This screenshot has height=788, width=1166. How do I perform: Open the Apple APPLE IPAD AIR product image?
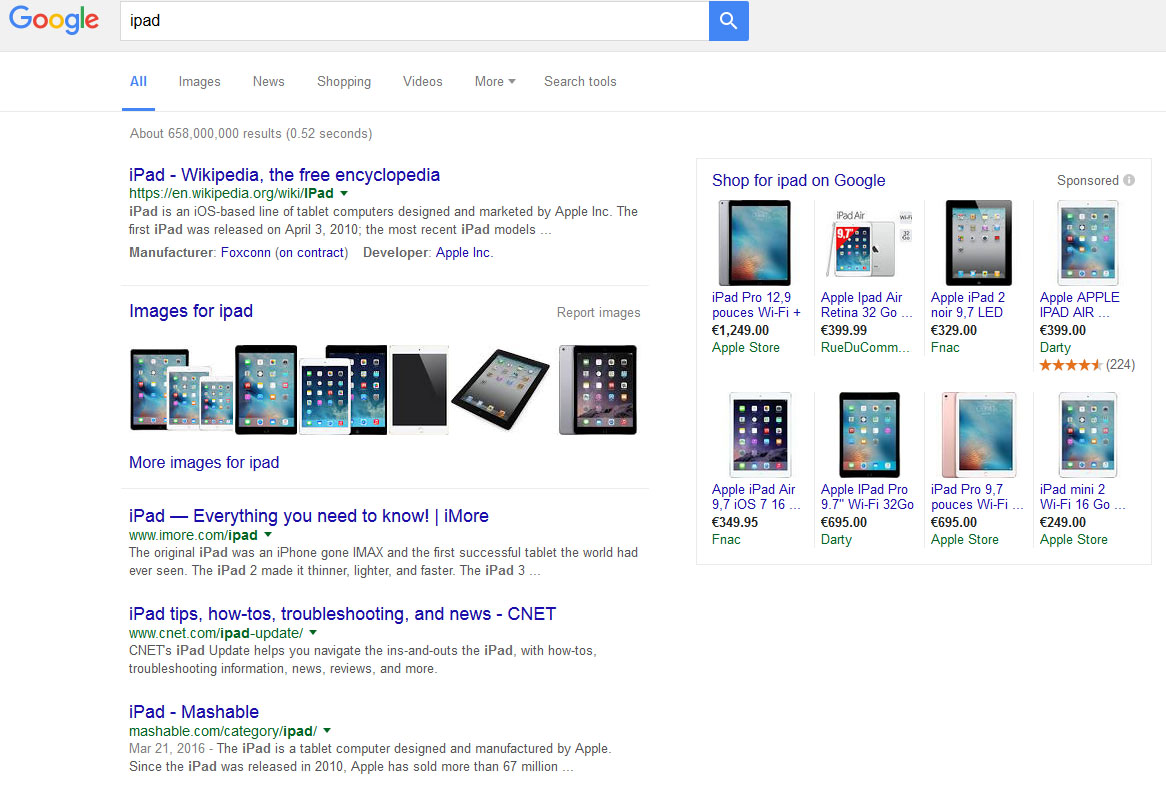(1088, 243)
